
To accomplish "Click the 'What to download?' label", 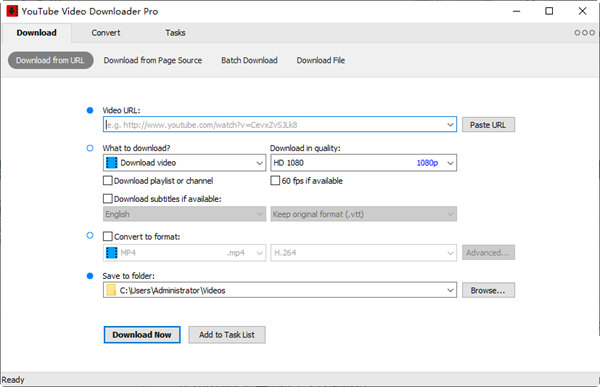I will pyautogui.click(x=136, y=148).
